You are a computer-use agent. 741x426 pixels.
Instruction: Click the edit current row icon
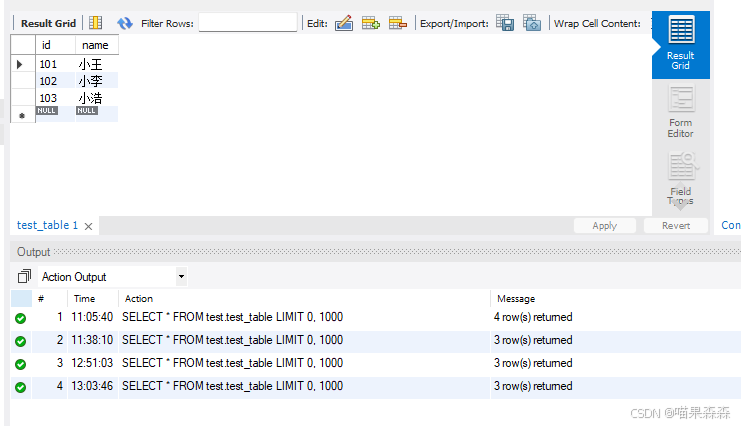[x=344, y=23]
